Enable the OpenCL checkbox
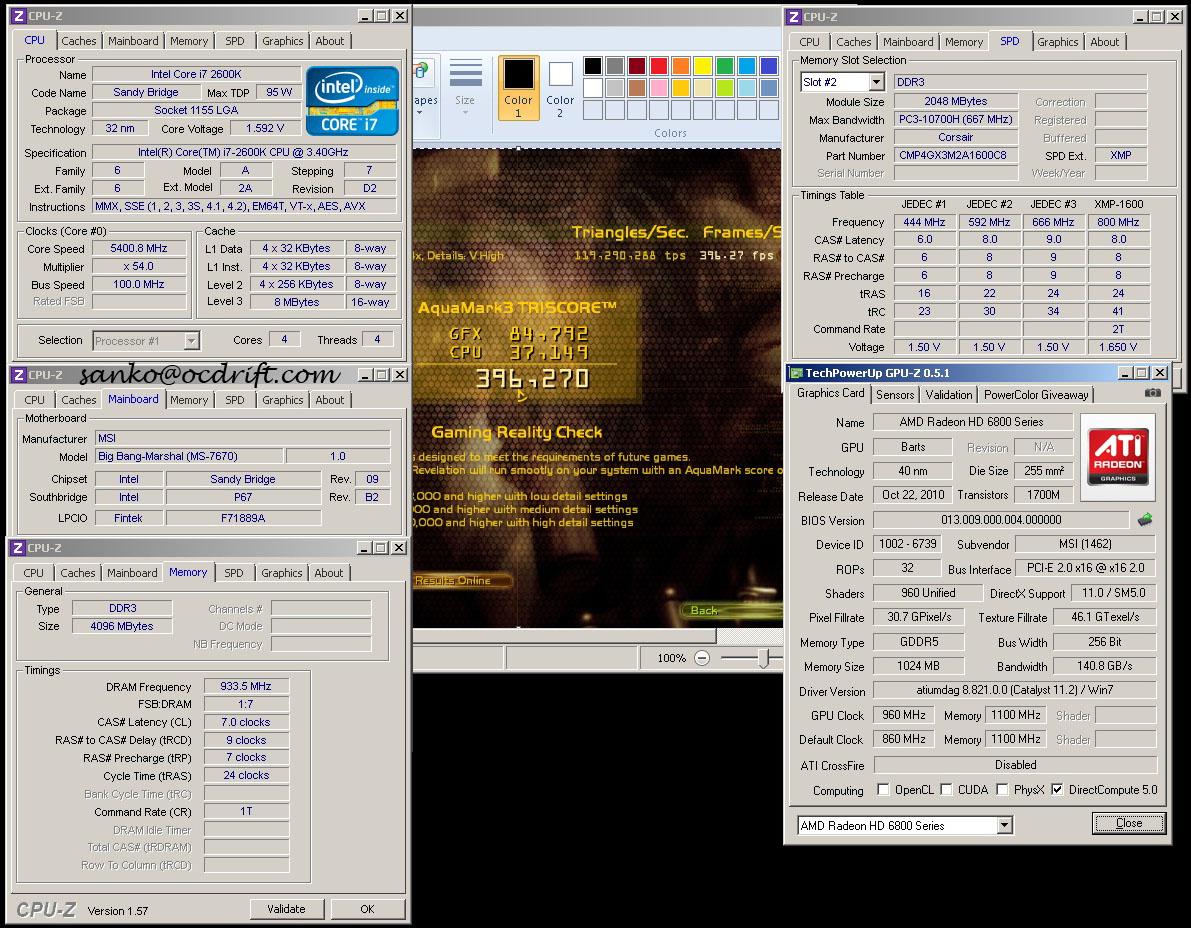Image resolution: width=1191 pixels, height=928 pixels. (883, 789)
